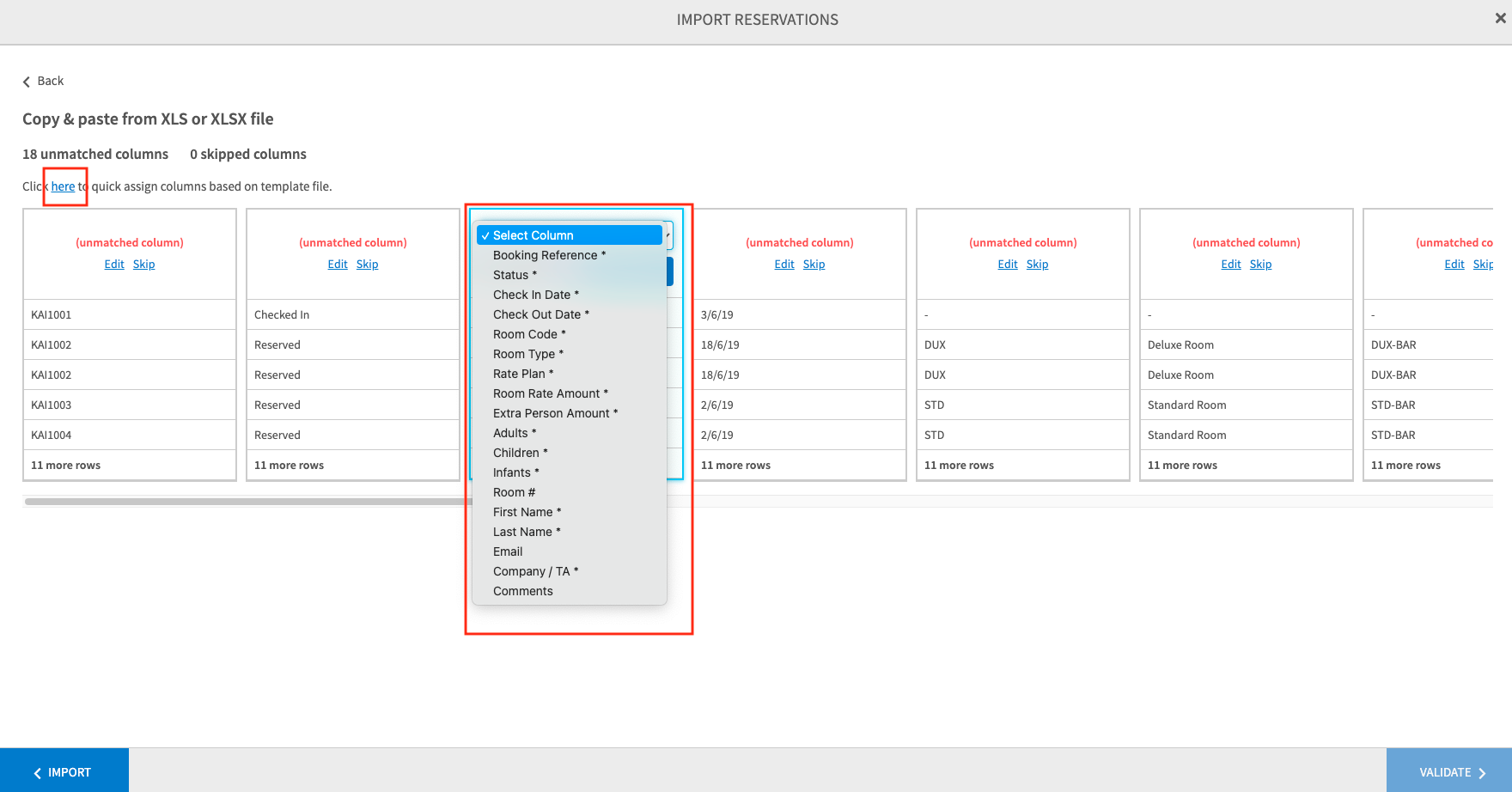The image size is (1512, 792).
Task: Choose Booking Reference from dropdown list
Action: point(549,255)
